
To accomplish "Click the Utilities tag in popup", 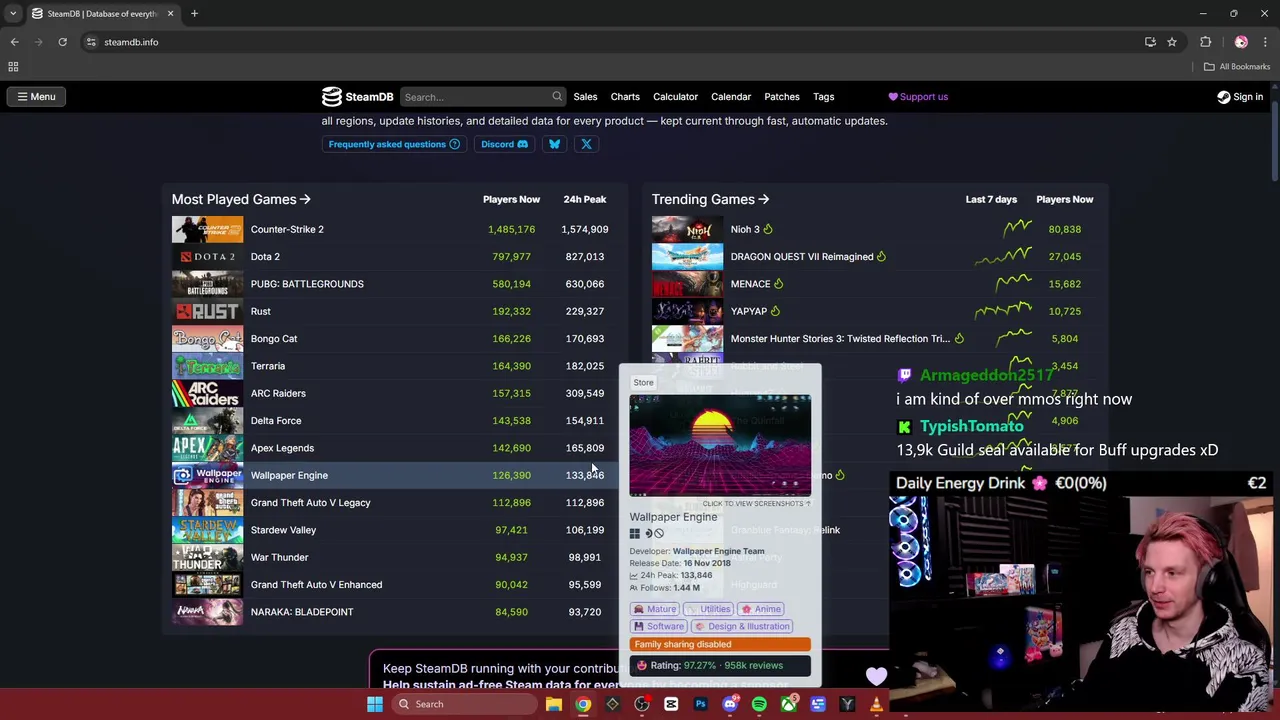I will pyautogui.click(x=709, y=609).
